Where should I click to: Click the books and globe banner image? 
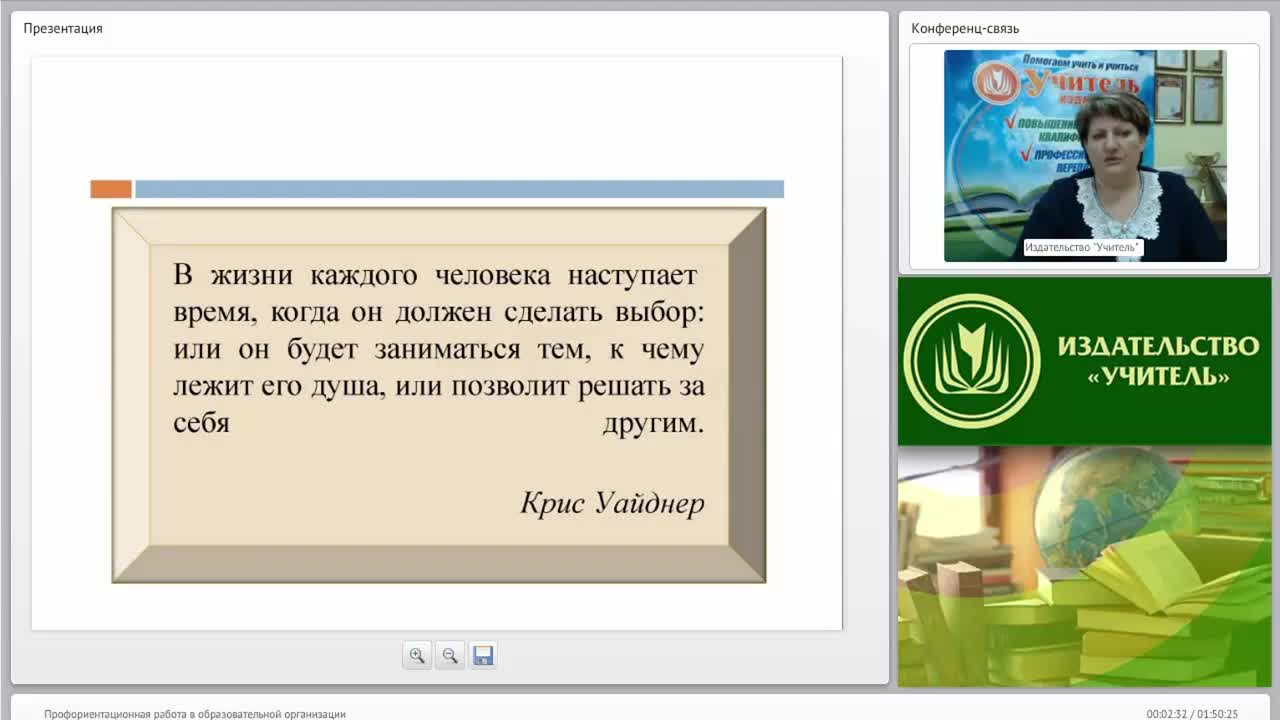coord(1085,566)
